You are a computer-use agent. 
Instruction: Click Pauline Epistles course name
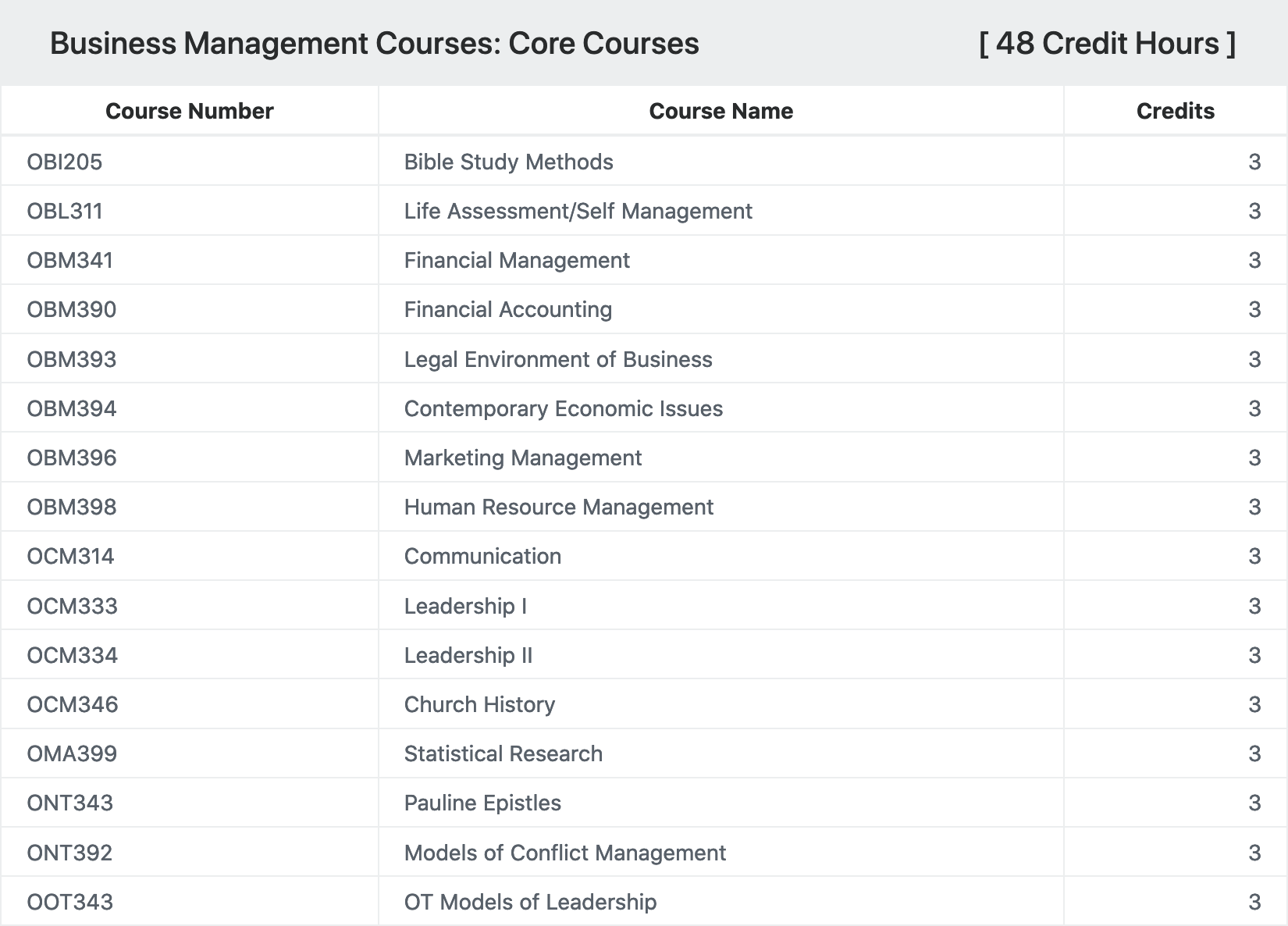click(x=482, y=803)
